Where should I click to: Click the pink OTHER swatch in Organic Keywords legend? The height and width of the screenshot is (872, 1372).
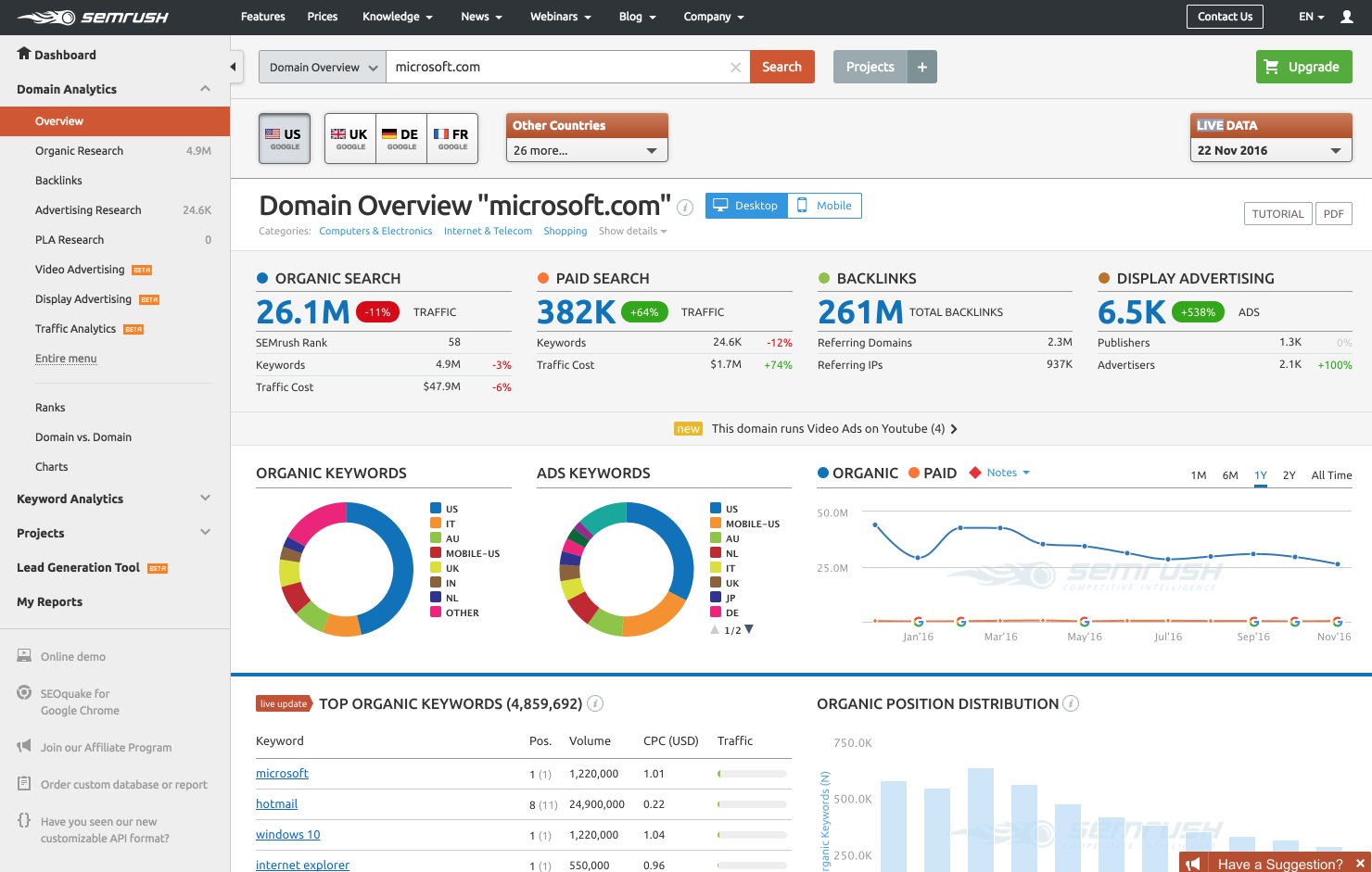point(436,612)
